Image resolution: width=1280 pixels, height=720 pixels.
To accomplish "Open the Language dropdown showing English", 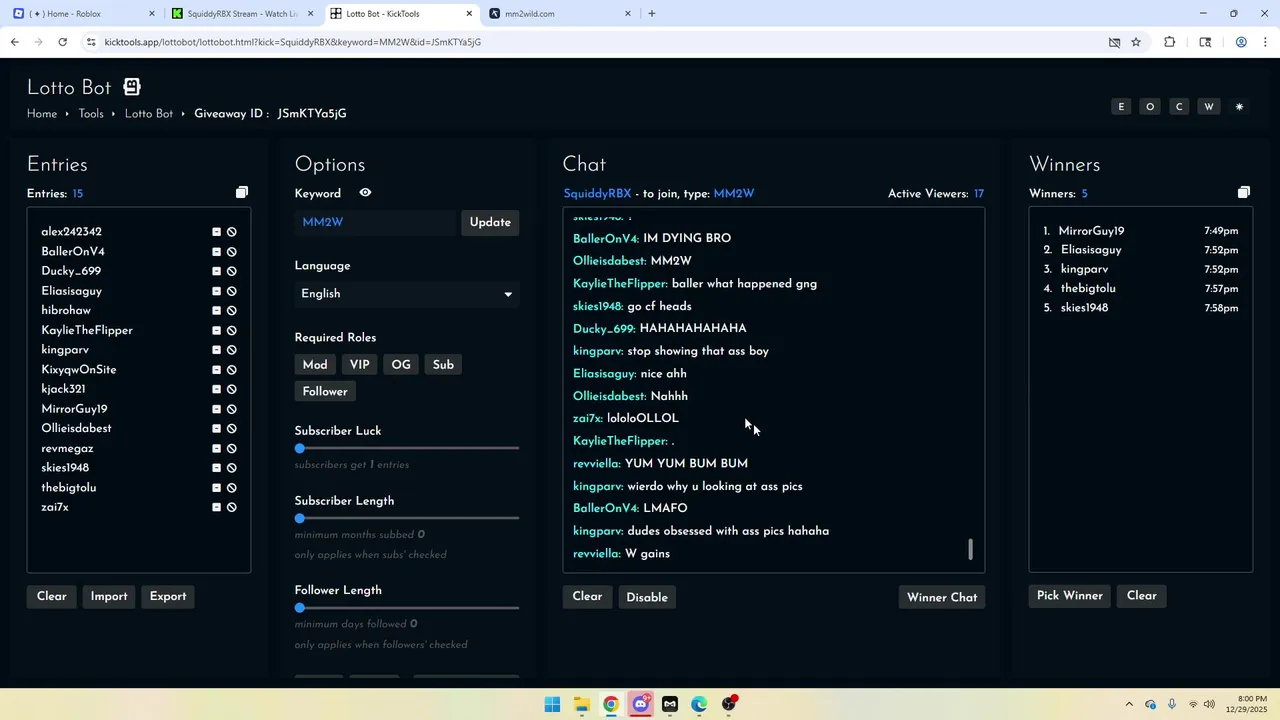I will click(407, 294).
